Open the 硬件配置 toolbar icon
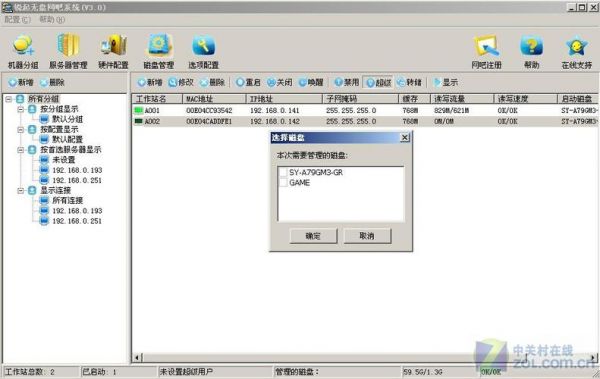 [113, 52]
